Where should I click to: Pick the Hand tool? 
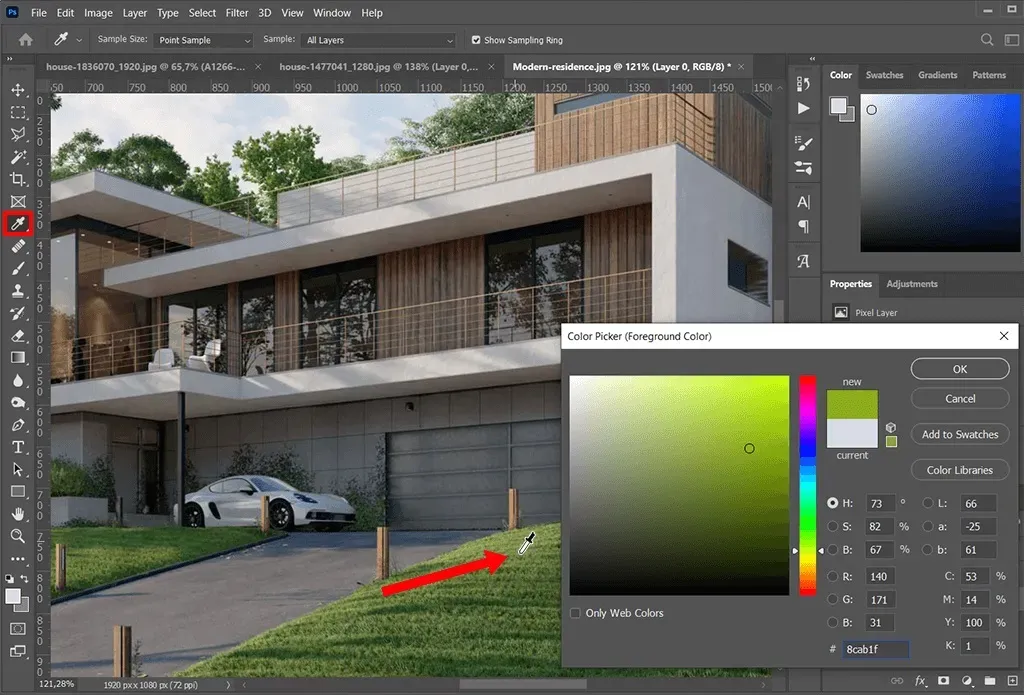click(x=18, y=514)
